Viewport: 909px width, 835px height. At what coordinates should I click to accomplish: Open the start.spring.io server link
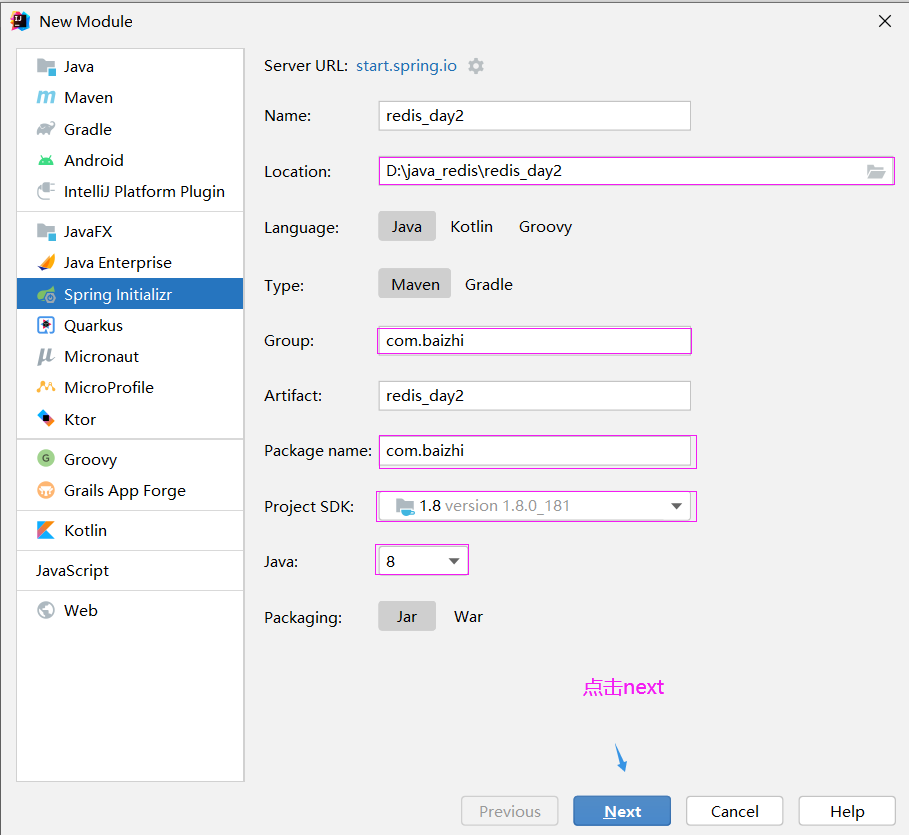point(406,66)
